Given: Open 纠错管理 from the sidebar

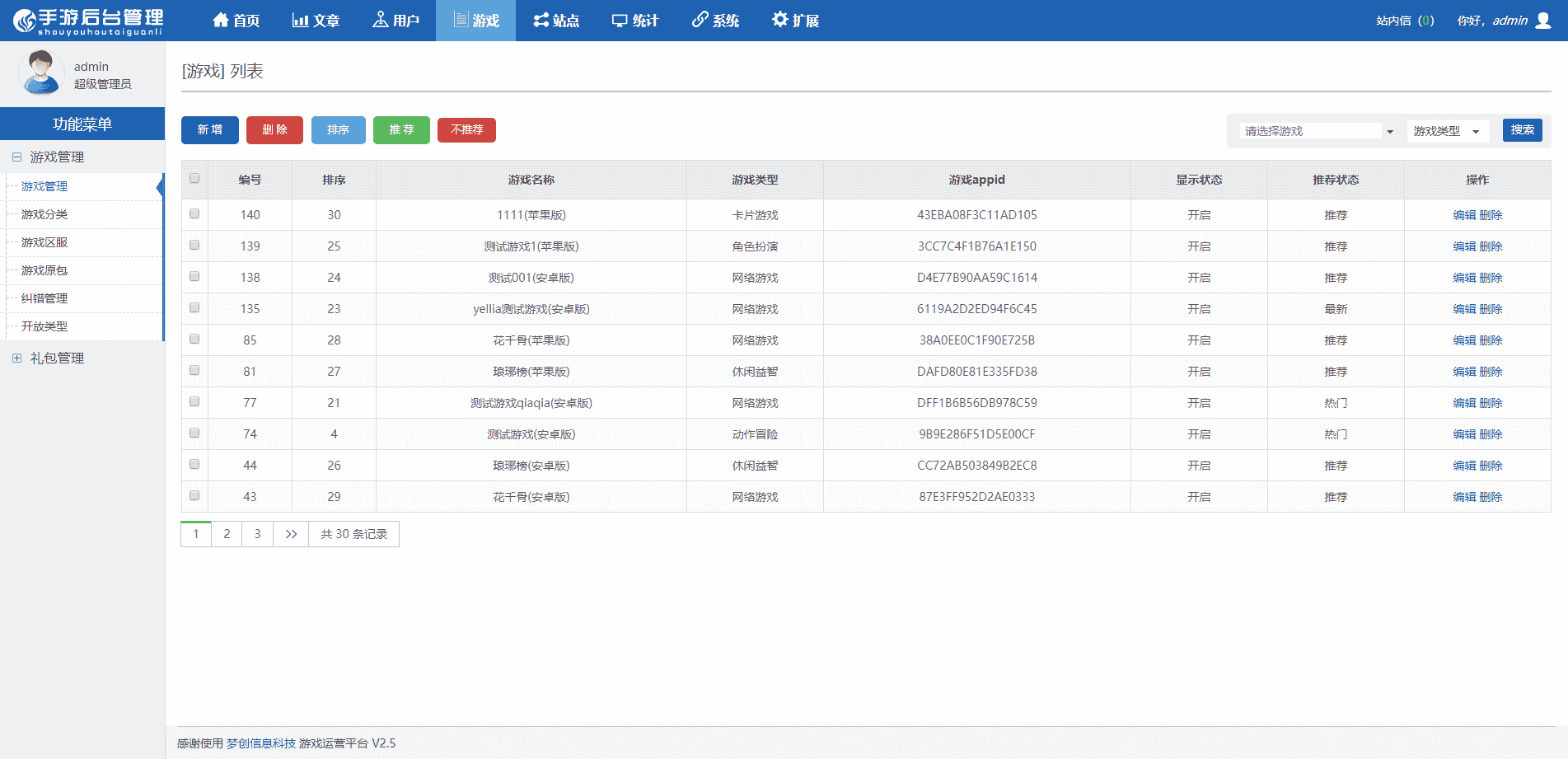Looking at the screenshot, I should [x=44, y=298].
